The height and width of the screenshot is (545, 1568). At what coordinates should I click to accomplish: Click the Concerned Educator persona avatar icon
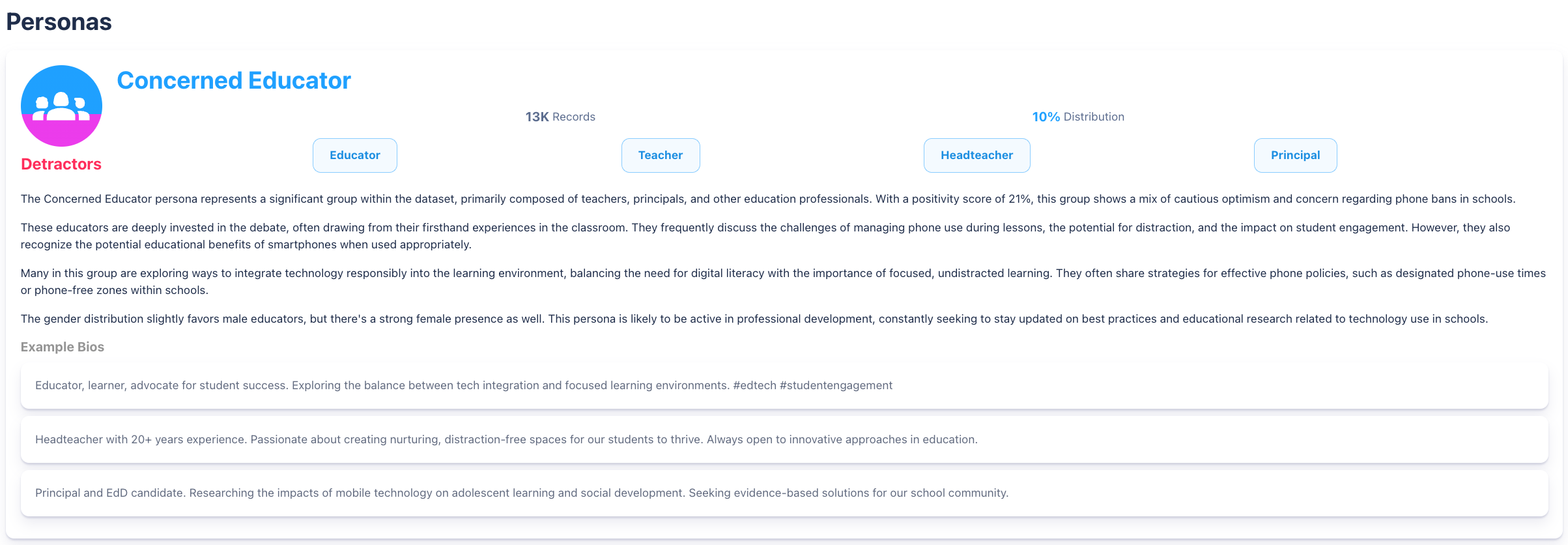coord(61,106)
